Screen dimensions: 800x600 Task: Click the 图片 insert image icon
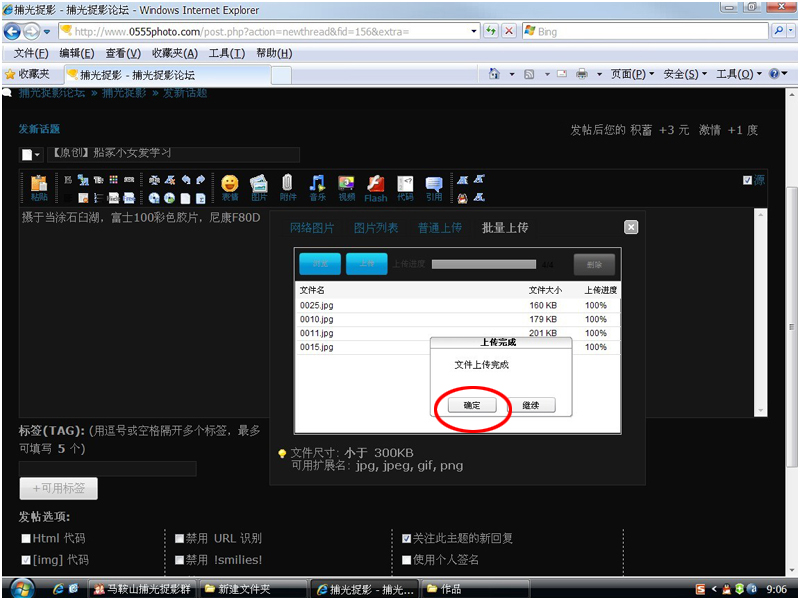[x=259, y=187]
